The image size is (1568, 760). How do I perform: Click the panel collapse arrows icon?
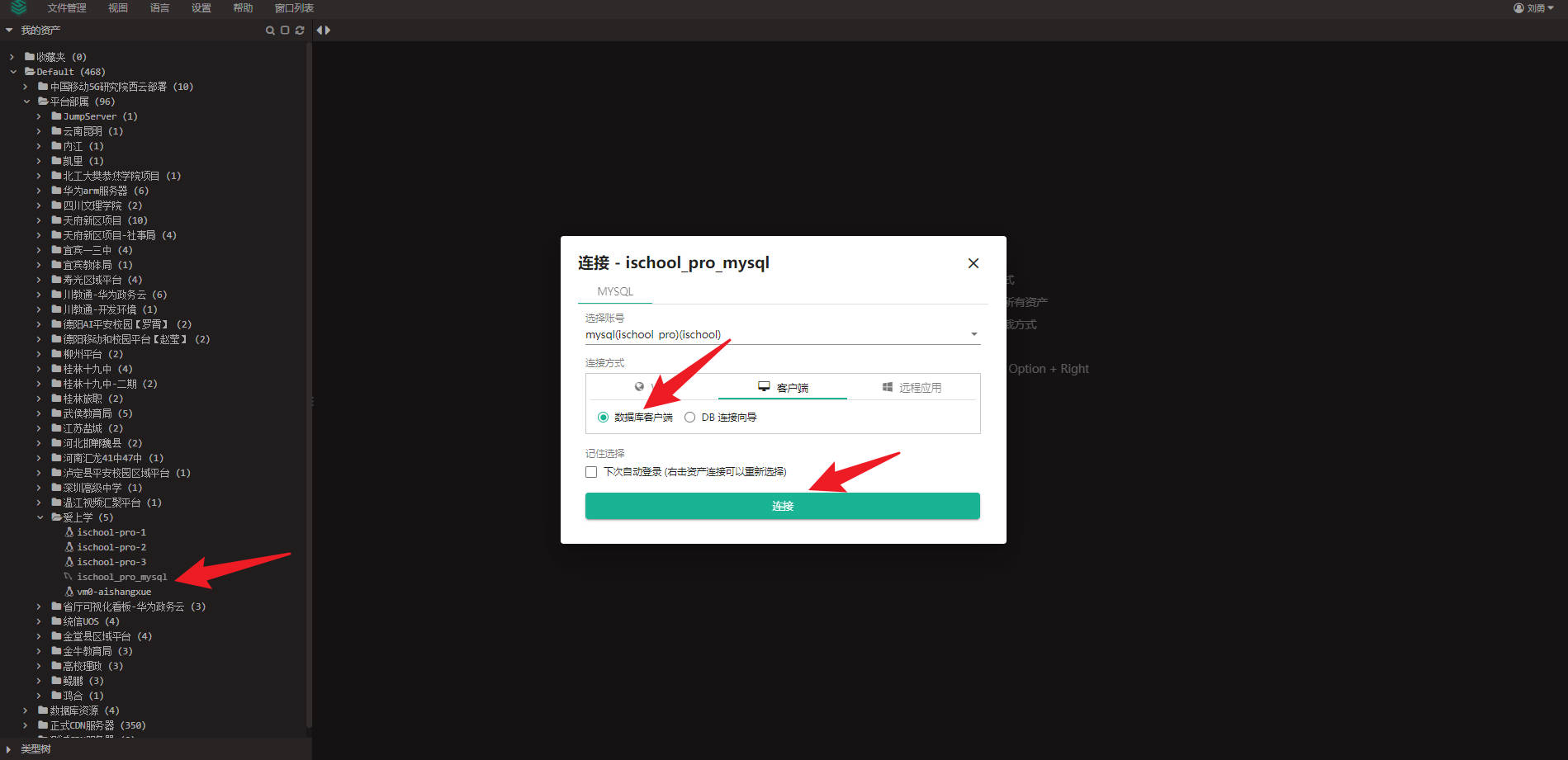coord(324,31)
